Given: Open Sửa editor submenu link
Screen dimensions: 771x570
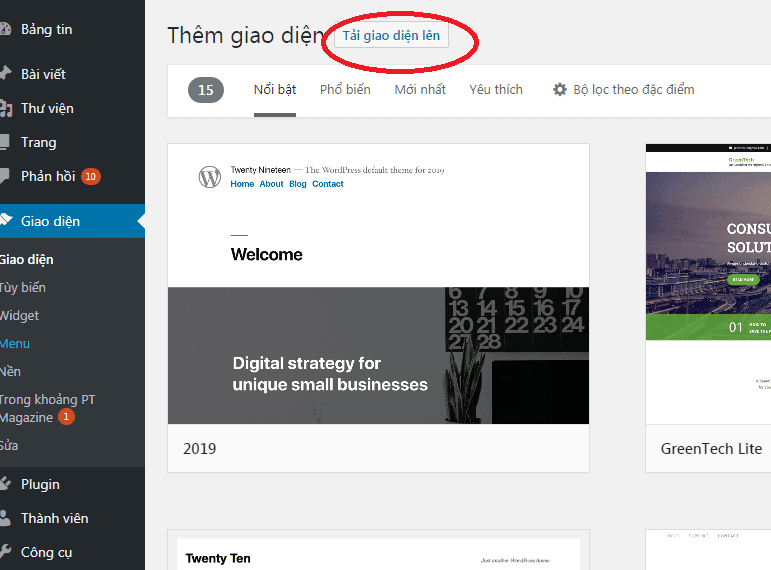Looking at the screenshot, I should [9, 446].
